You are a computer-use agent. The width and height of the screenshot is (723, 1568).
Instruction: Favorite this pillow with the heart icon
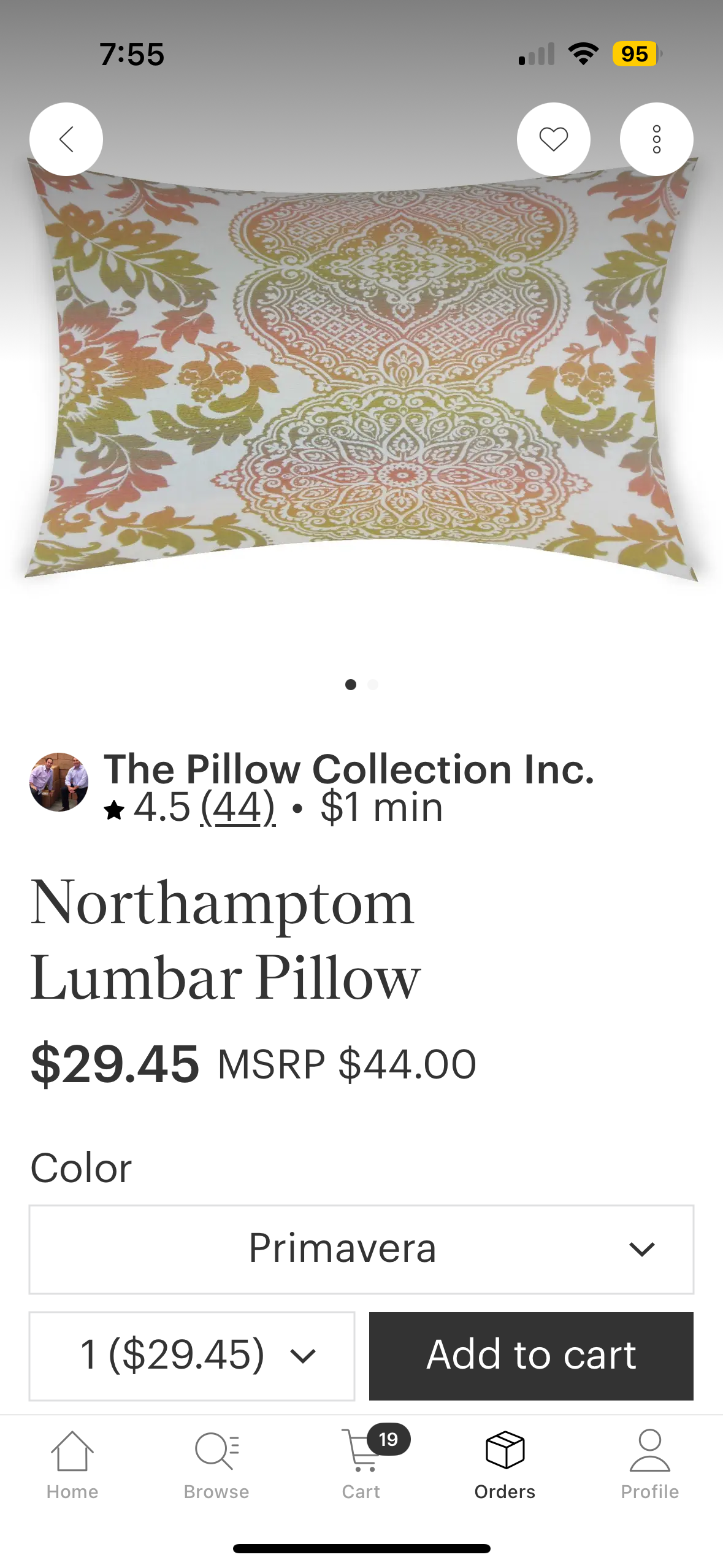coord(553,139)
